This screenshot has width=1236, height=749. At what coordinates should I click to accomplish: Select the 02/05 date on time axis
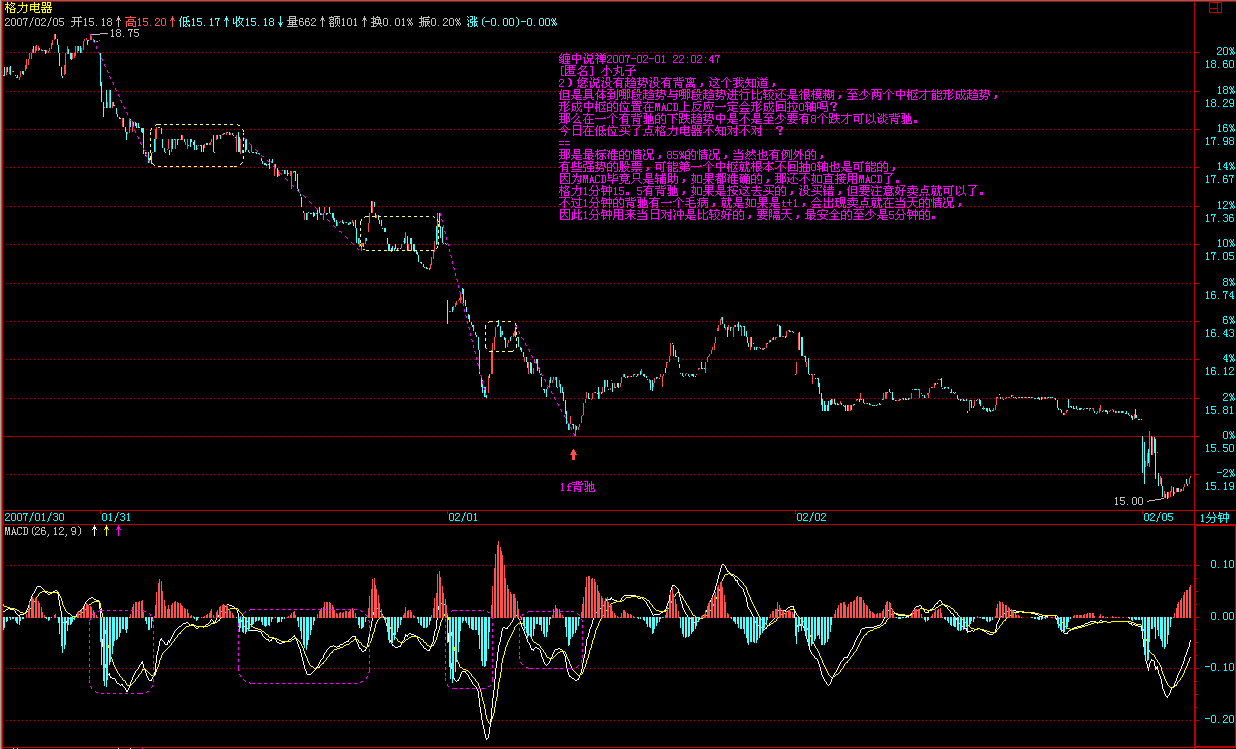pyautogui.click(x=1159, y=517)
